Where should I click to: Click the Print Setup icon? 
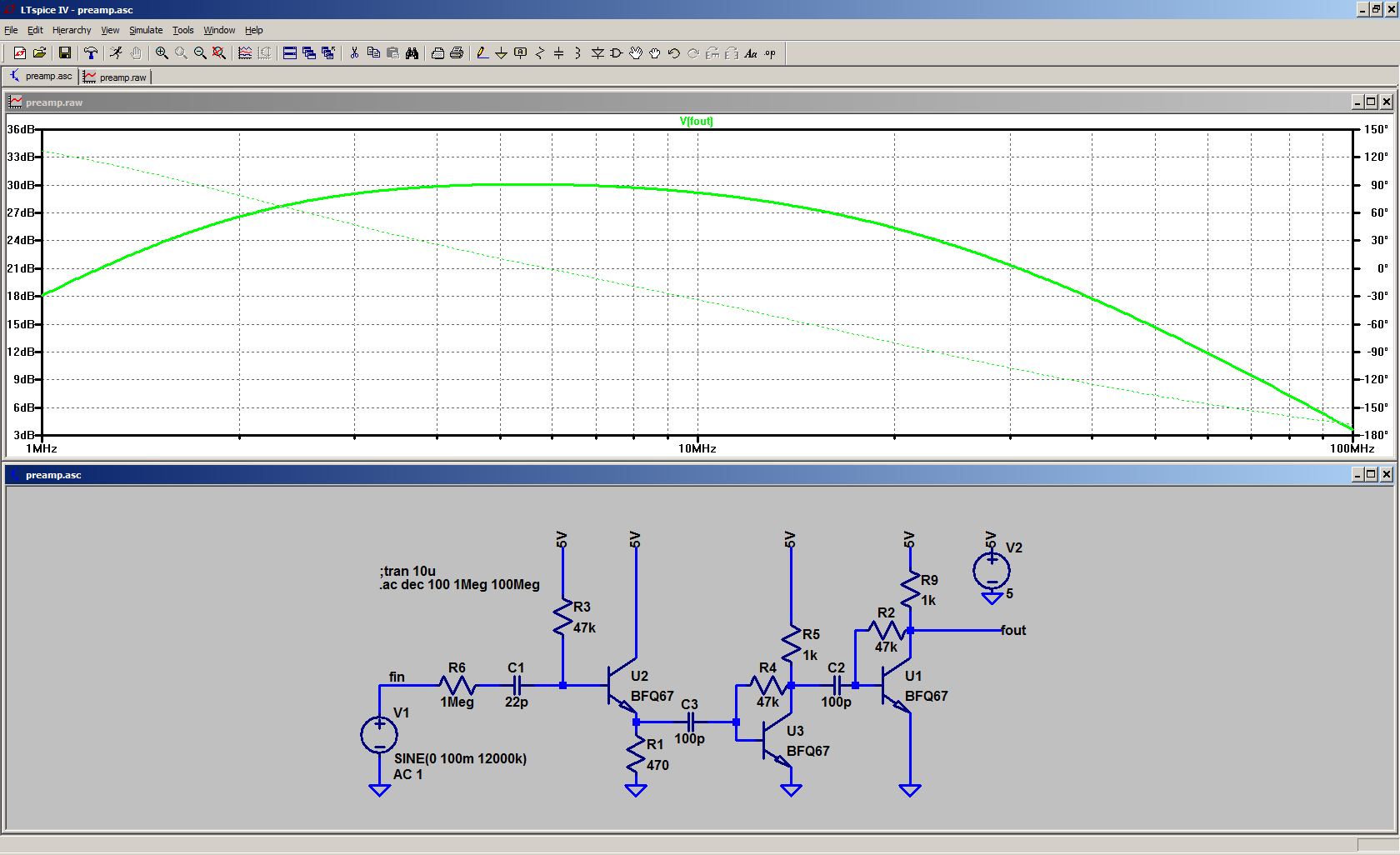tap(437, 53)
